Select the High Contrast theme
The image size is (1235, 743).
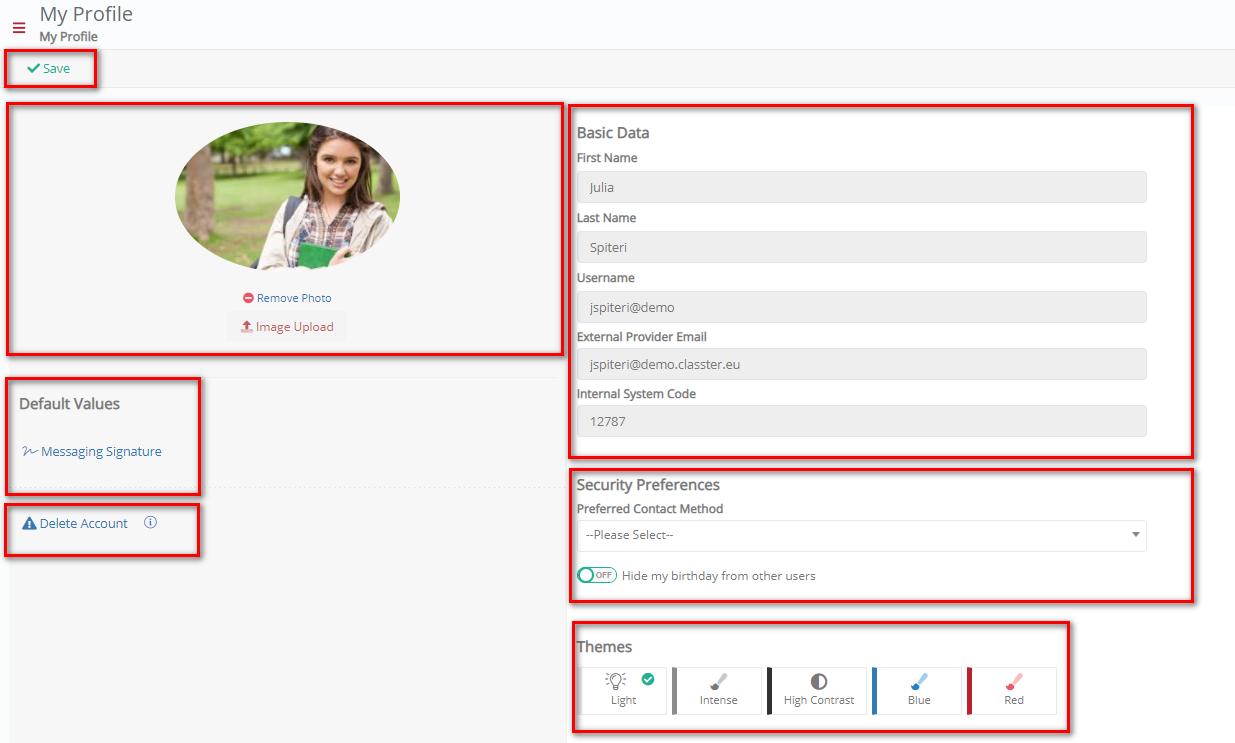pyautogui.click(x=817, y=691)
